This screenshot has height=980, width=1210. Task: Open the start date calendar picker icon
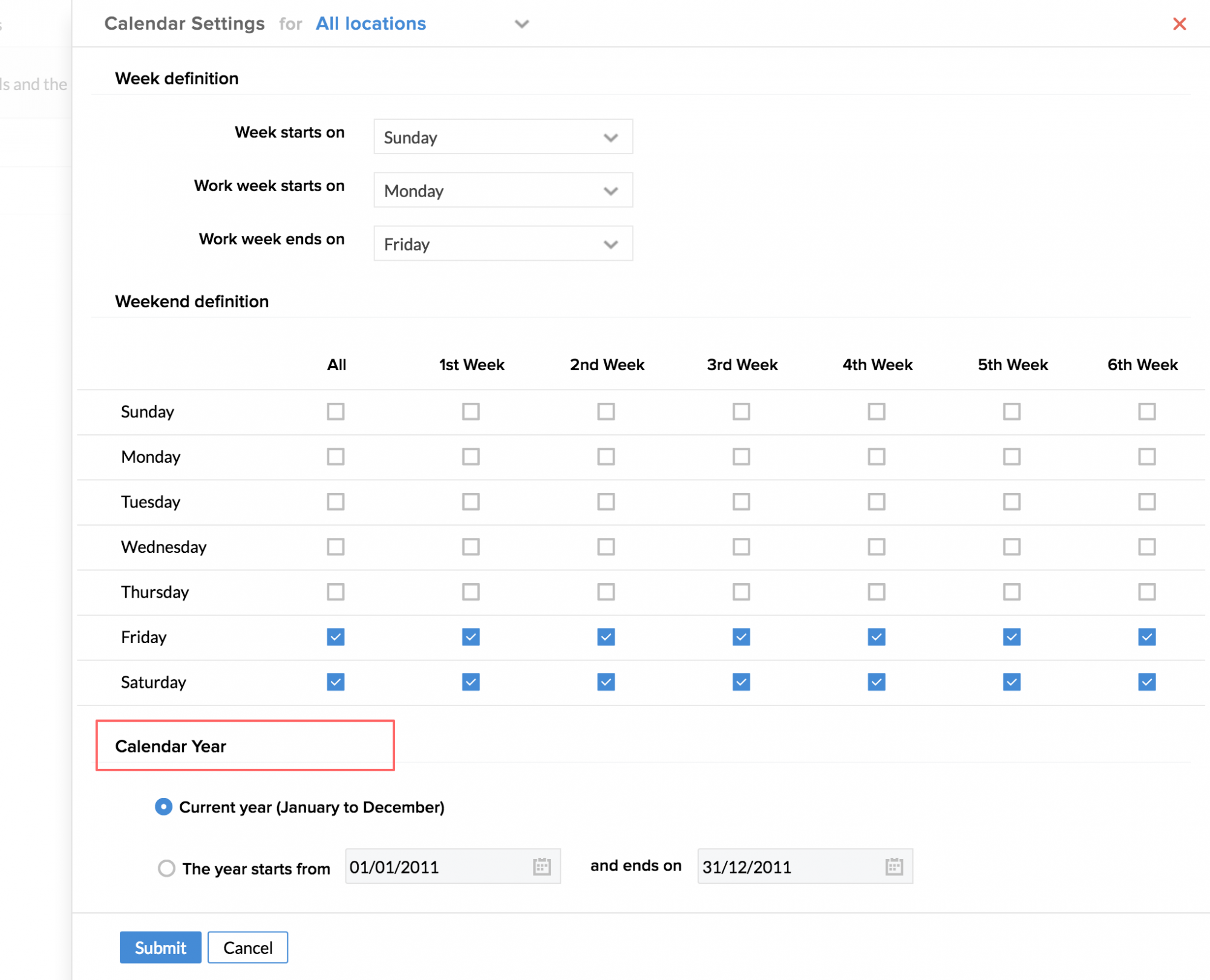pos(541,866)
